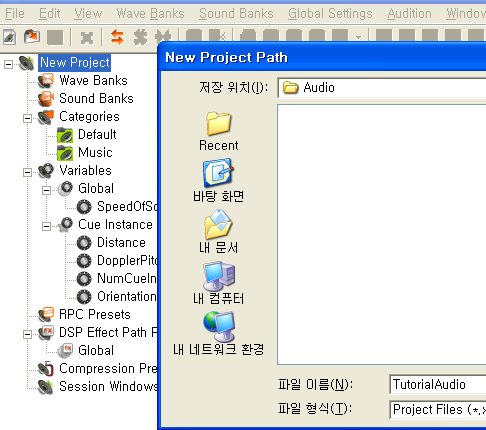The image size is (486, 430).
Task: Click the Build (orange arrows) toolbar icon
Action: point(117,37)
